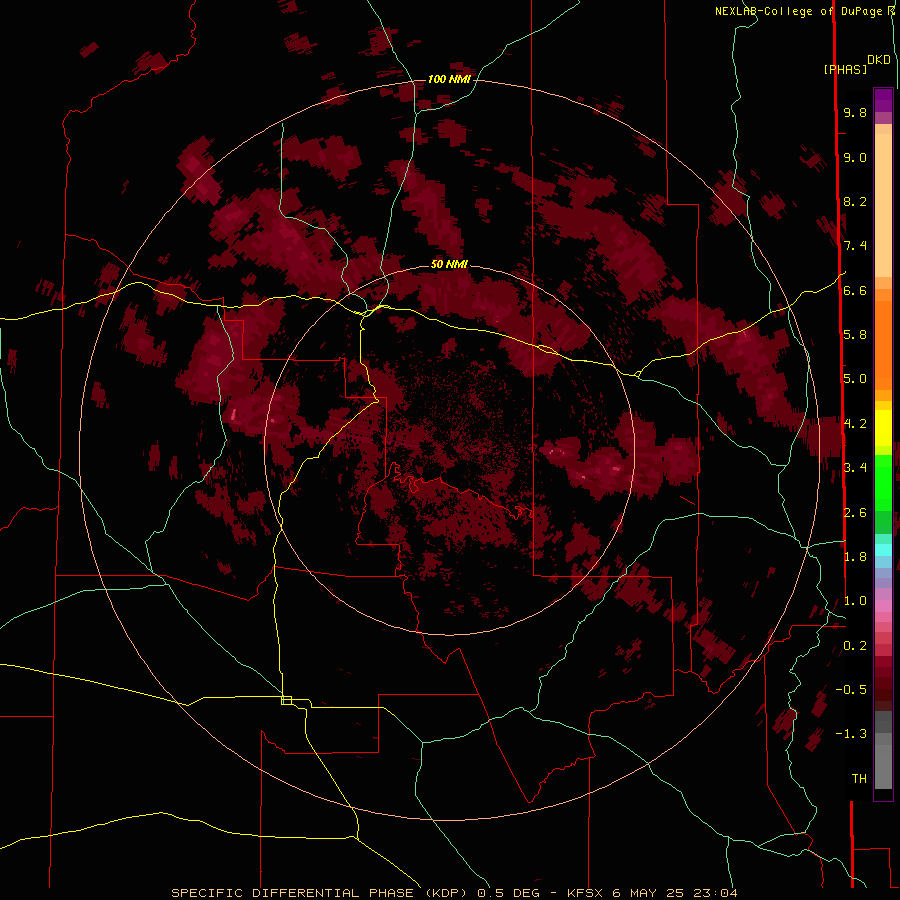Click the 2.6 value on the color scale

coord(855,513)
